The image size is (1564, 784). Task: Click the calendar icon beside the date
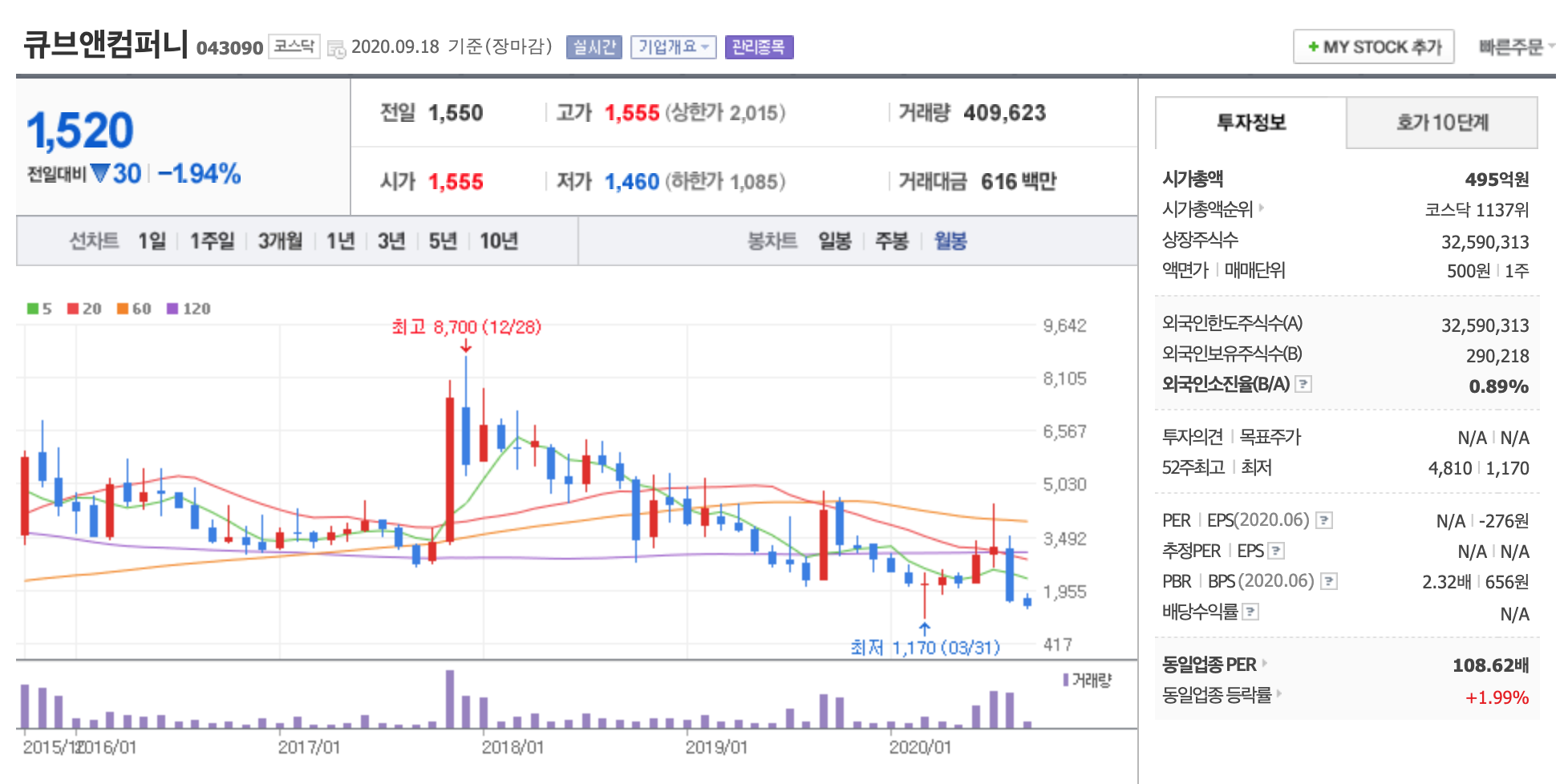pos(337,48)
